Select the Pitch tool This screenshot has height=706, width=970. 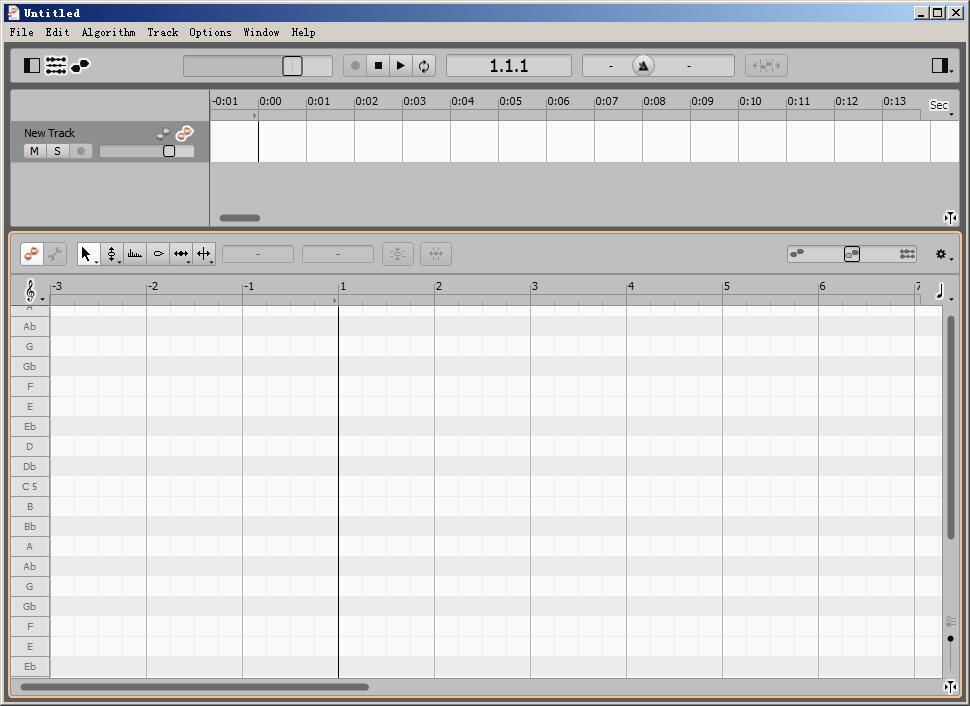(x=111, y=254)
